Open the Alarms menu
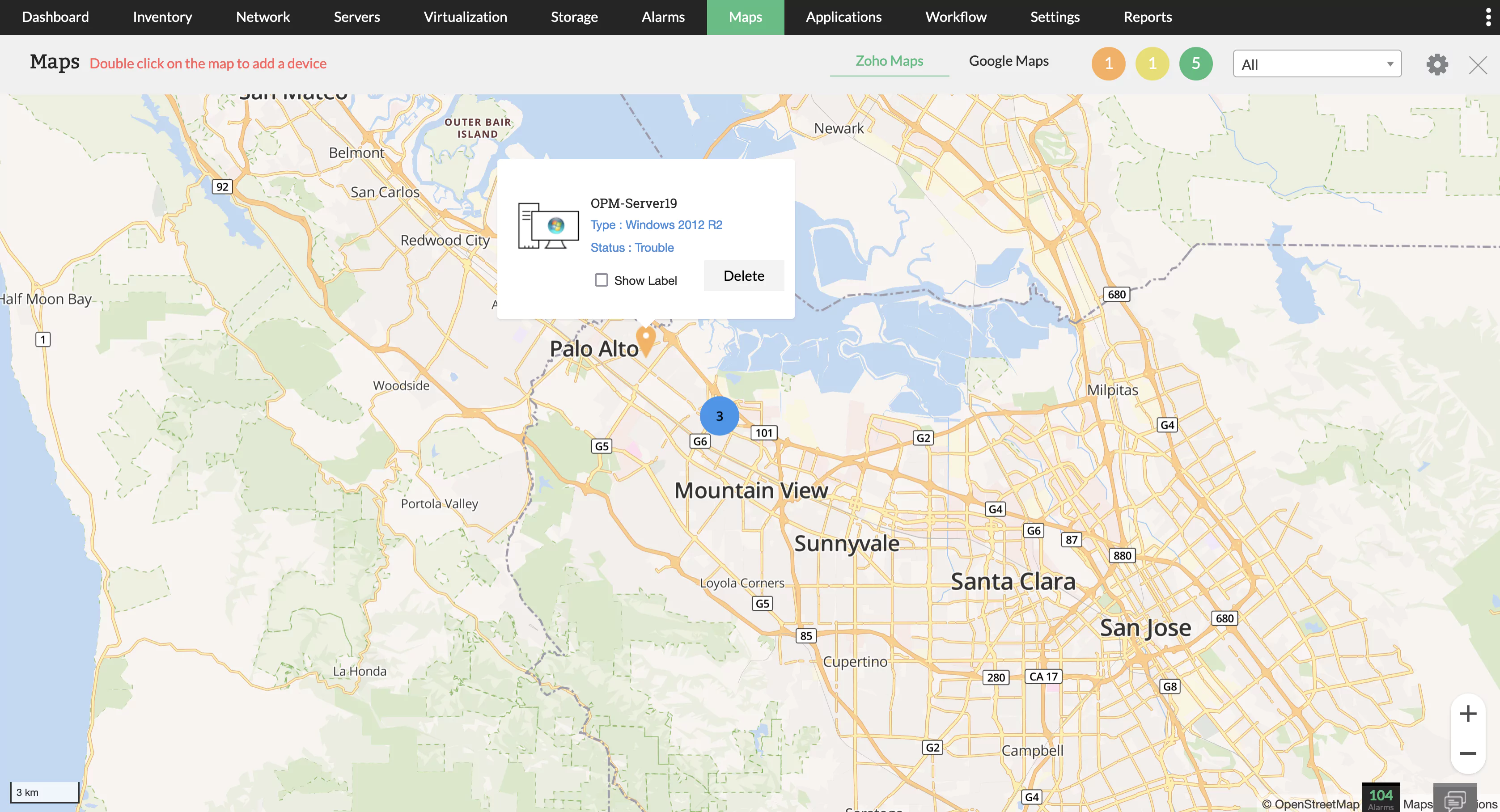This screenshot has height=812, width=1500. [x=663, y=17]
